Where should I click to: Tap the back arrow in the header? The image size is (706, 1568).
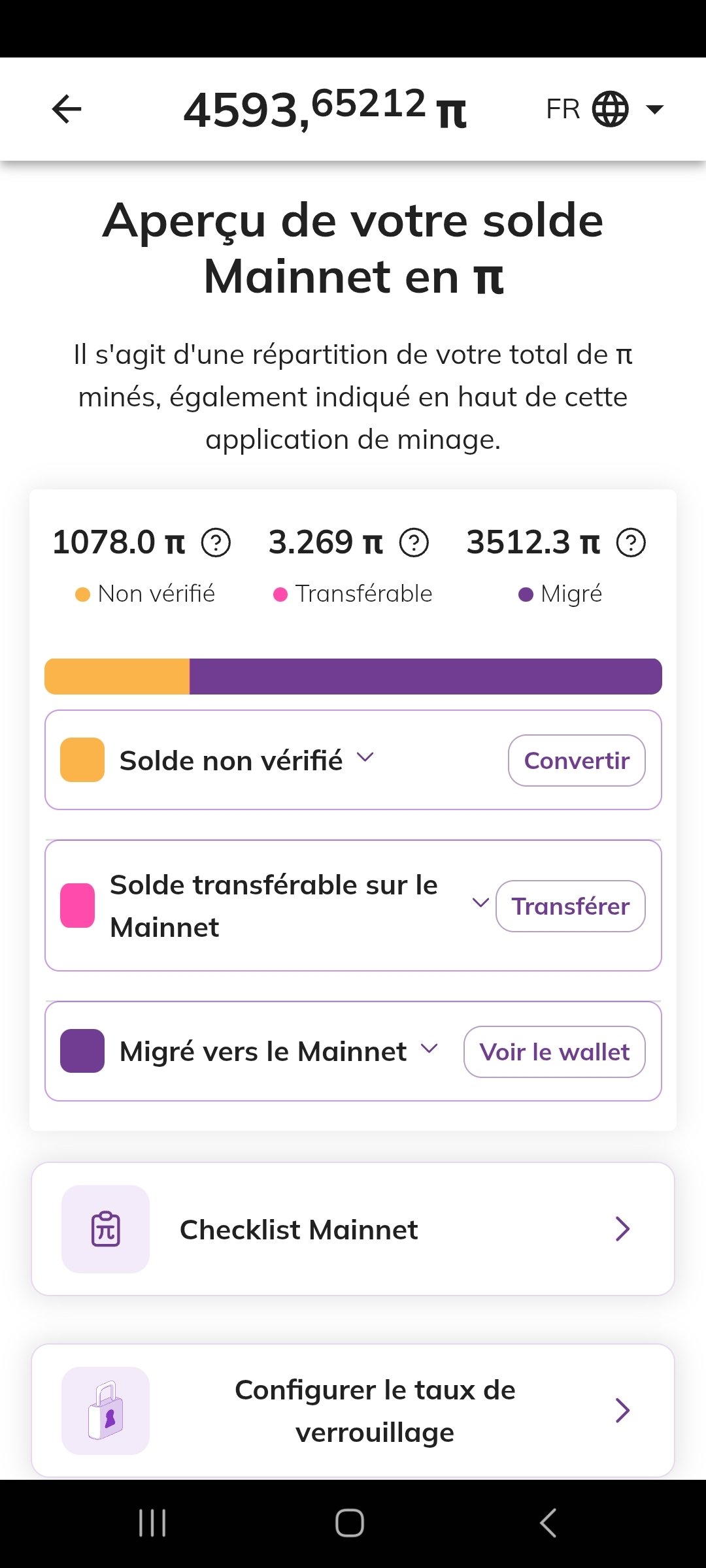(67, 109)
